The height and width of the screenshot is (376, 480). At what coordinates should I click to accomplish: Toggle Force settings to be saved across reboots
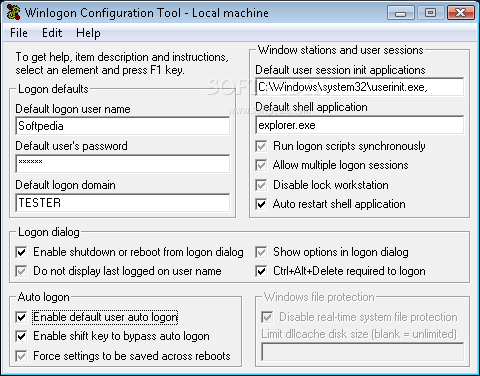coord(21,356)
